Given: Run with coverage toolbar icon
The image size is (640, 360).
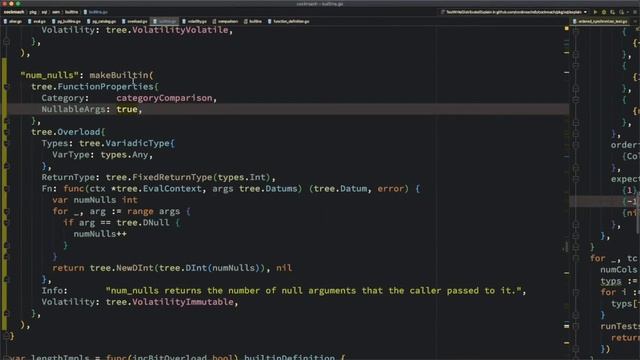Looking at the screenshot, I should coord(613,12).
